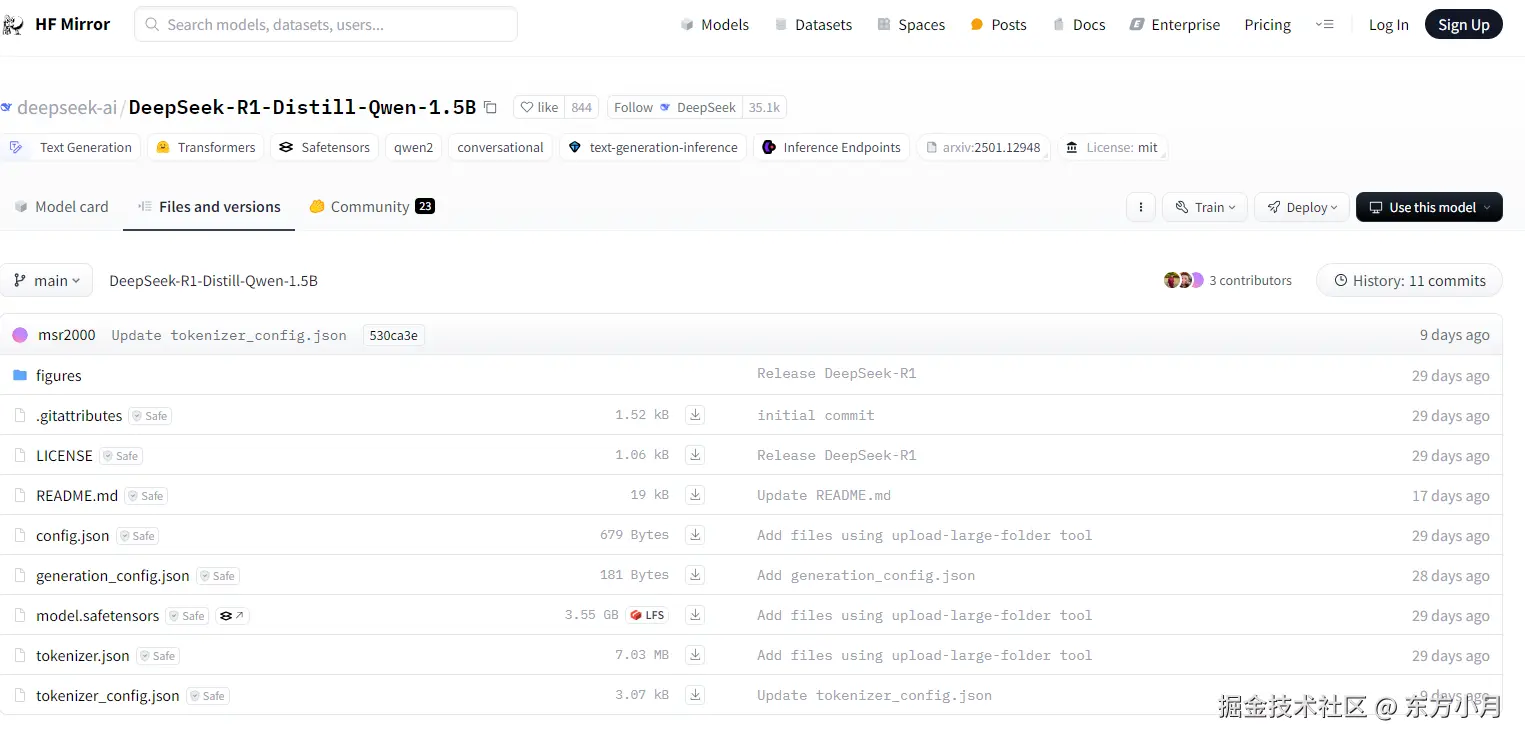This screenshot has height=742, width=1525.
Task: Open the Spaces menu
Action: pos(911,25)
